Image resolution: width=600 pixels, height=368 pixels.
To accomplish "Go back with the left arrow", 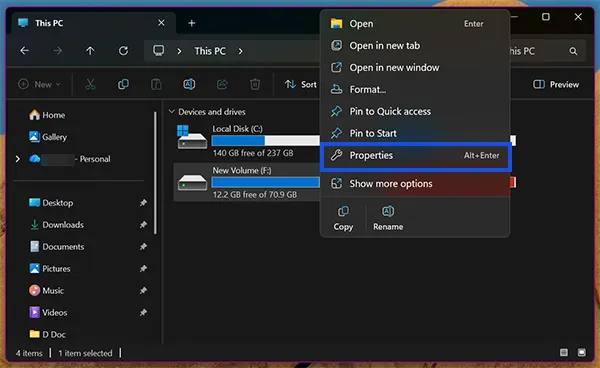I will point(25,51).
